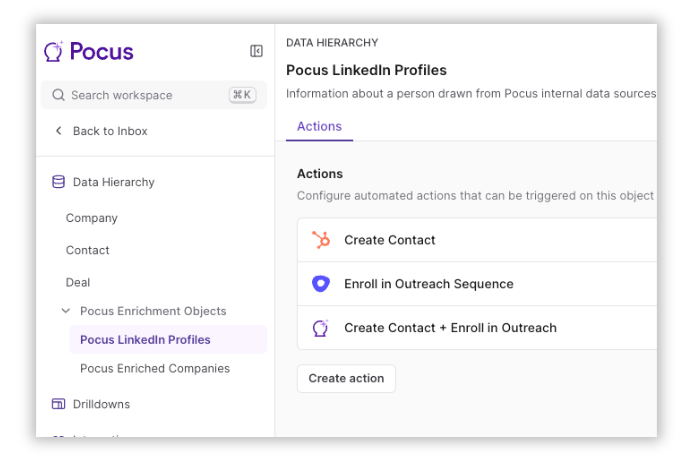
Task: Click the Drilldowns panel icon
Action: [x=58, y=404]
